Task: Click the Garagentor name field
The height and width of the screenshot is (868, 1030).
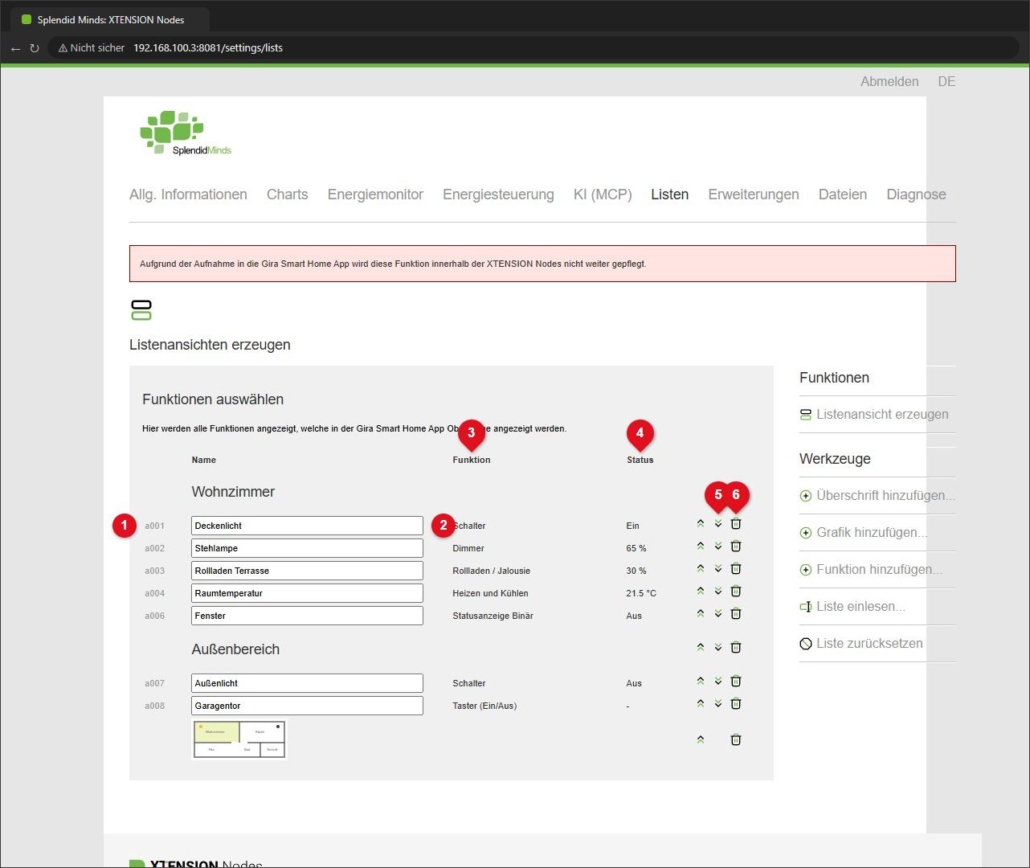Action: [x=307, y=706]
